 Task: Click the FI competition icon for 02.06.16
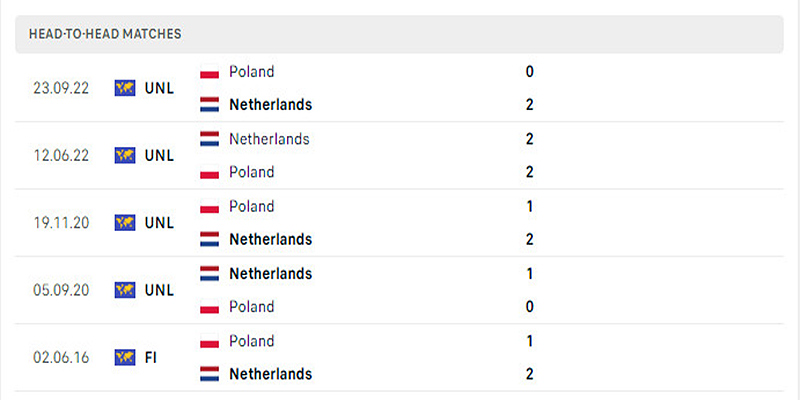click(x=125, y=357)
